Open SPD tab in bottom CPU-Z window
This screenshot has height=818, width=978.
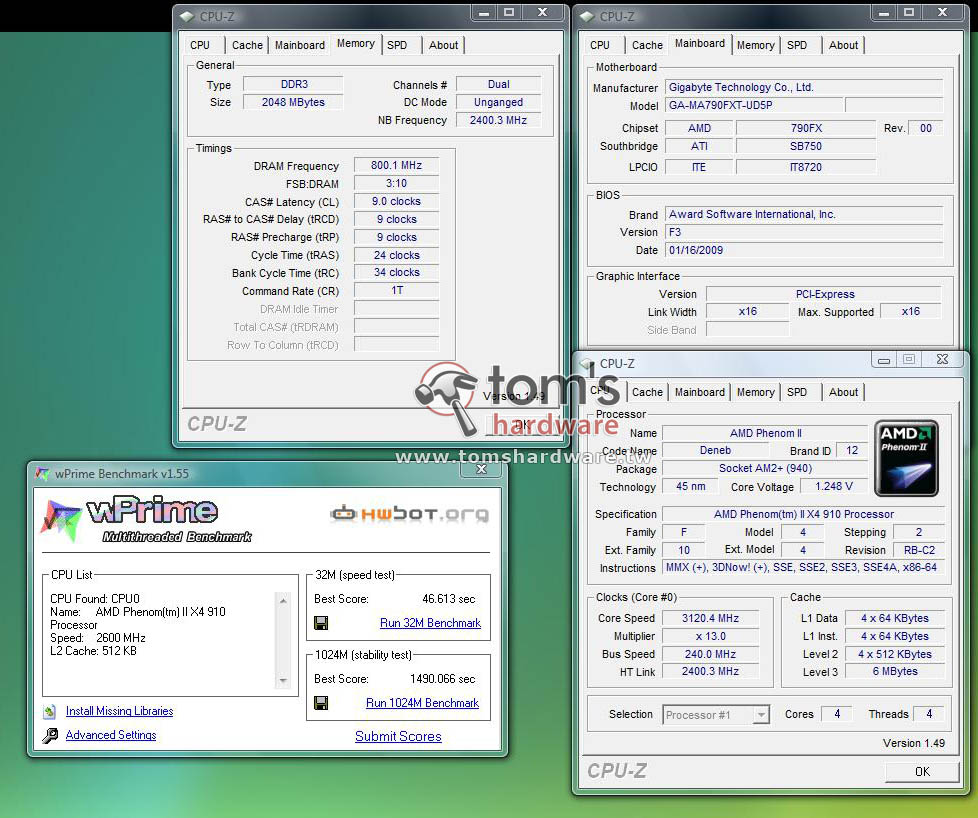click(x=796, y=392)
